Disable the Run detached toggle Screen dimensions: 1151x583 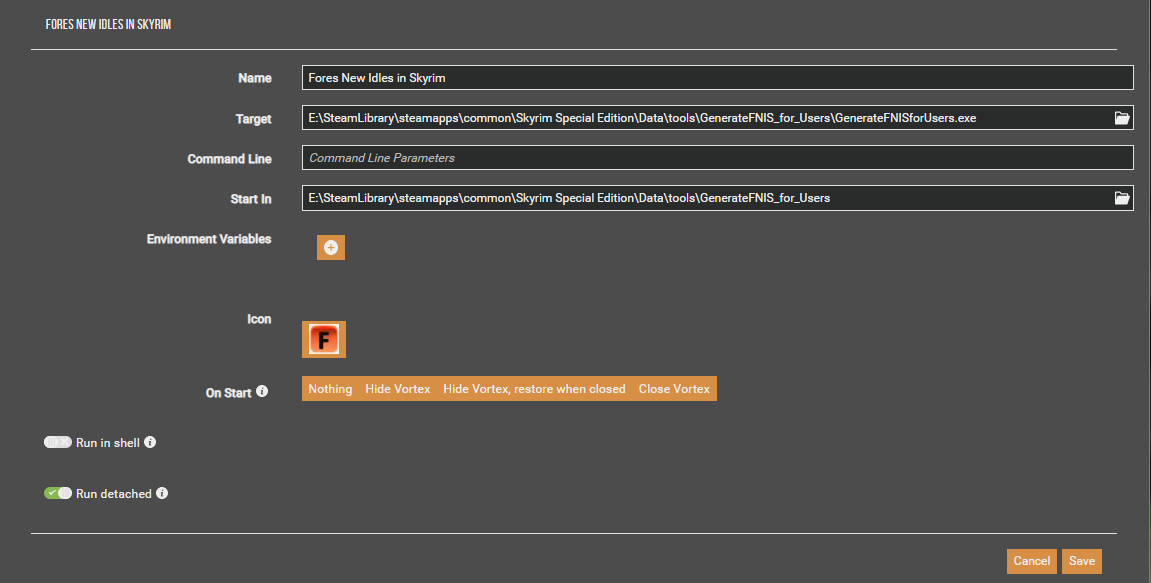click(58, 493)
